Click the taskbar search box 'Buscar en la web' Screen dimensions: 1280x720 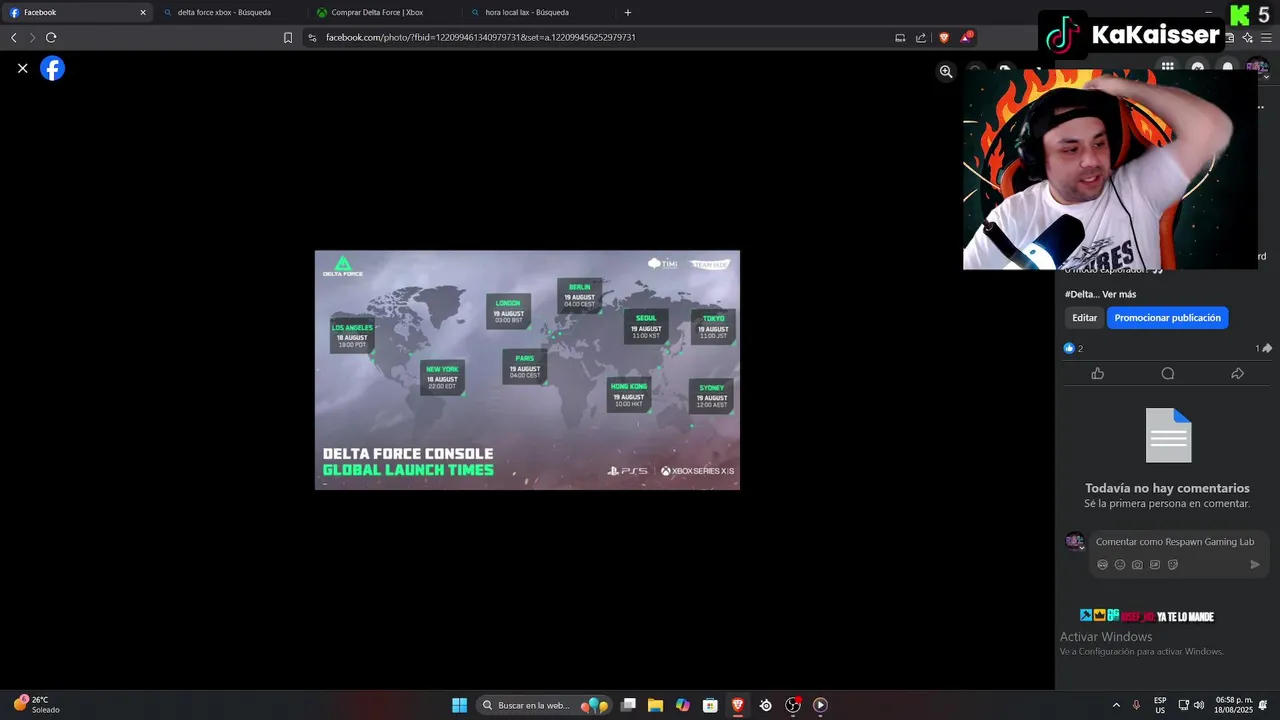[544, 705]
